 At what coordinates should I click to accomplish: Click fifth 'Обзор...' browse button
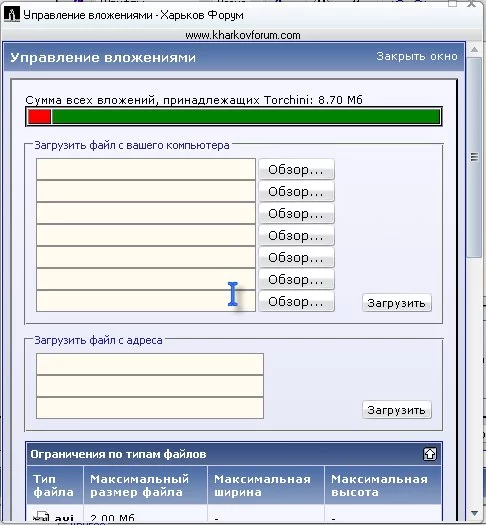pos(296,257)
